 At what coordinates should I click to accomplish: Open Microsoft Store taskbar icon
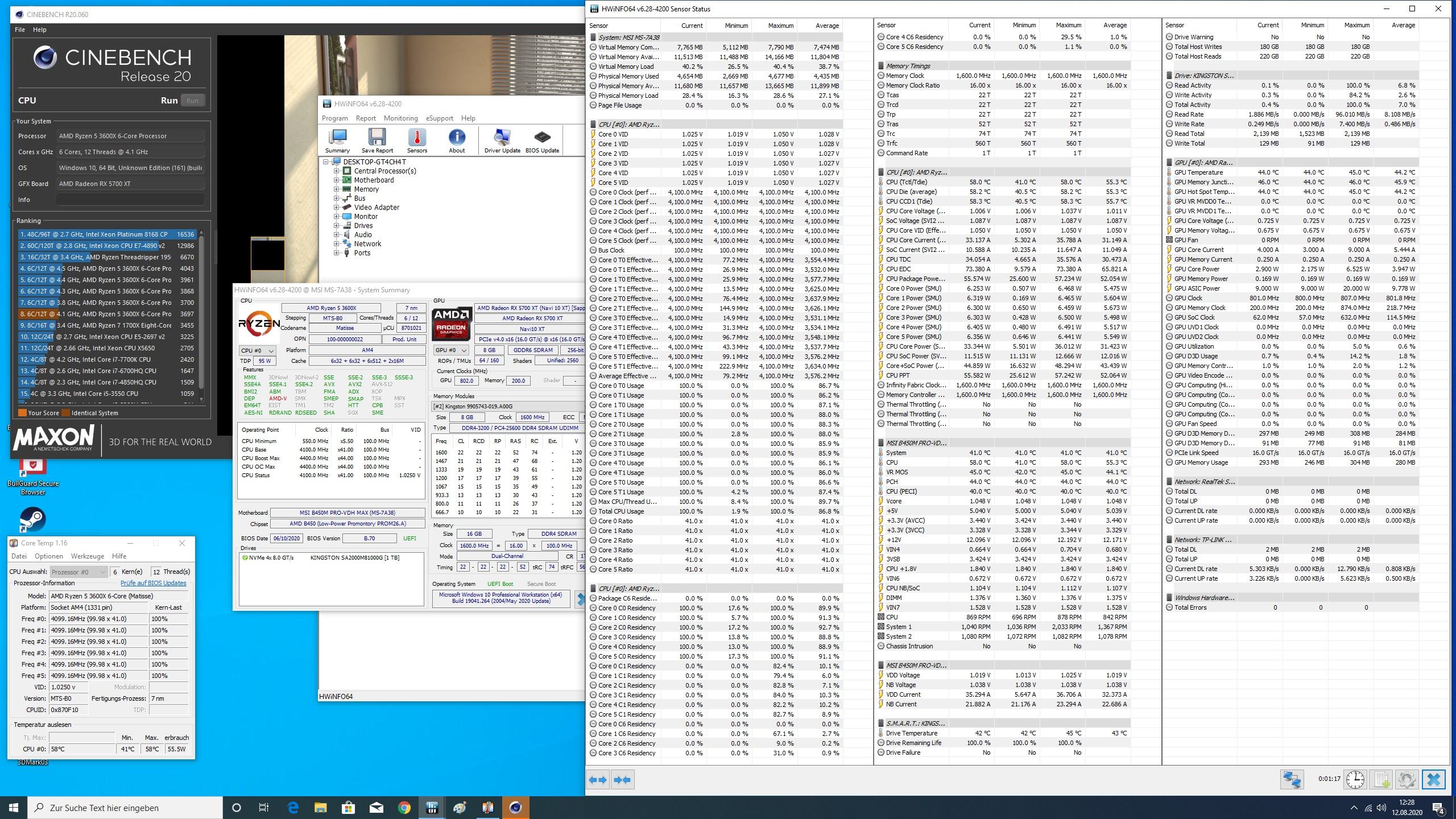point(349,808)
